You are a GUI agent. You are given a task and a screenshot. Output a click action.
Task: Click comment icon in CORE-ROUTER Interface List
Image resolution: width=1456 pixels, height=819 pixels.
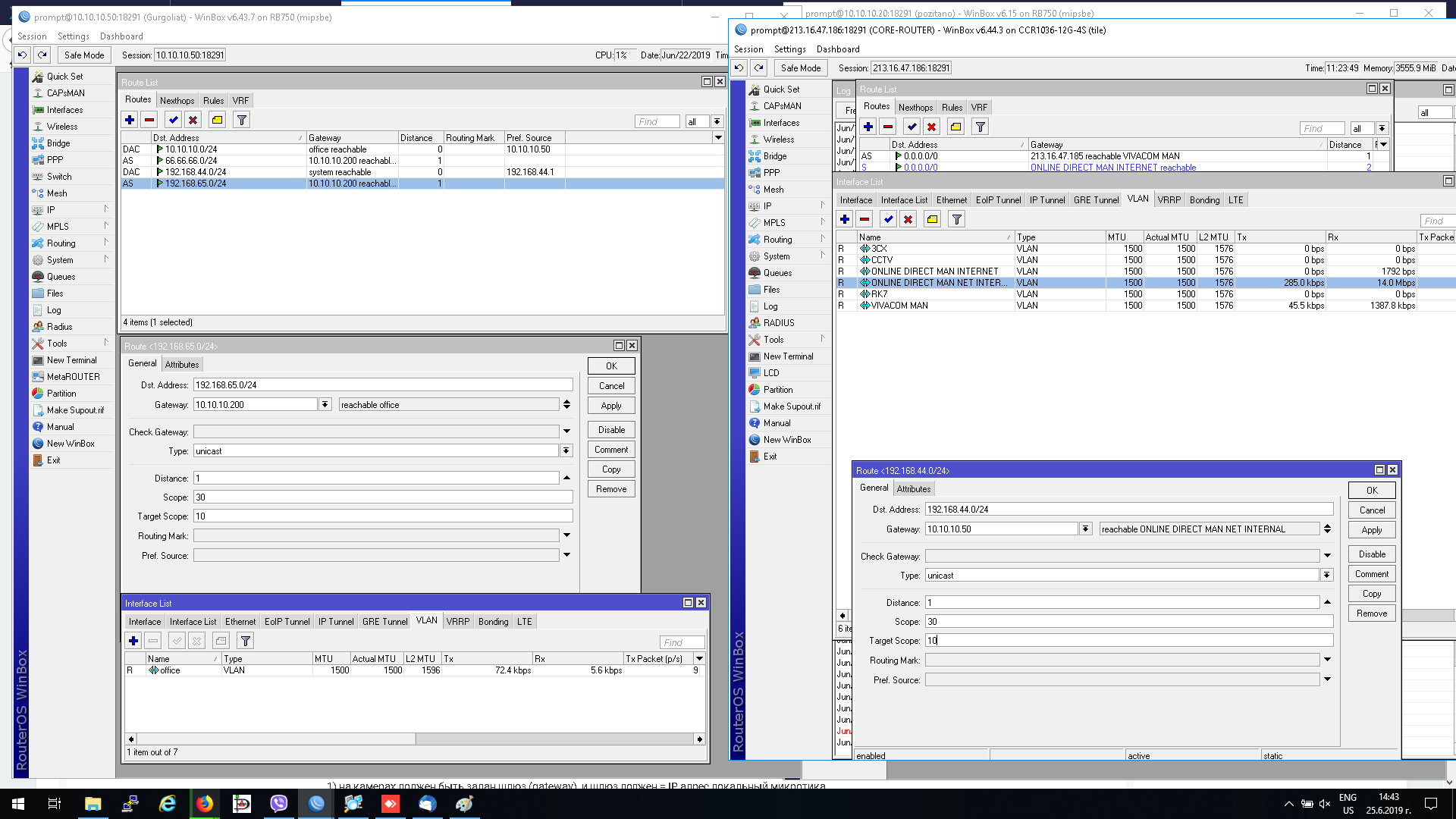[x=933, y=219]
